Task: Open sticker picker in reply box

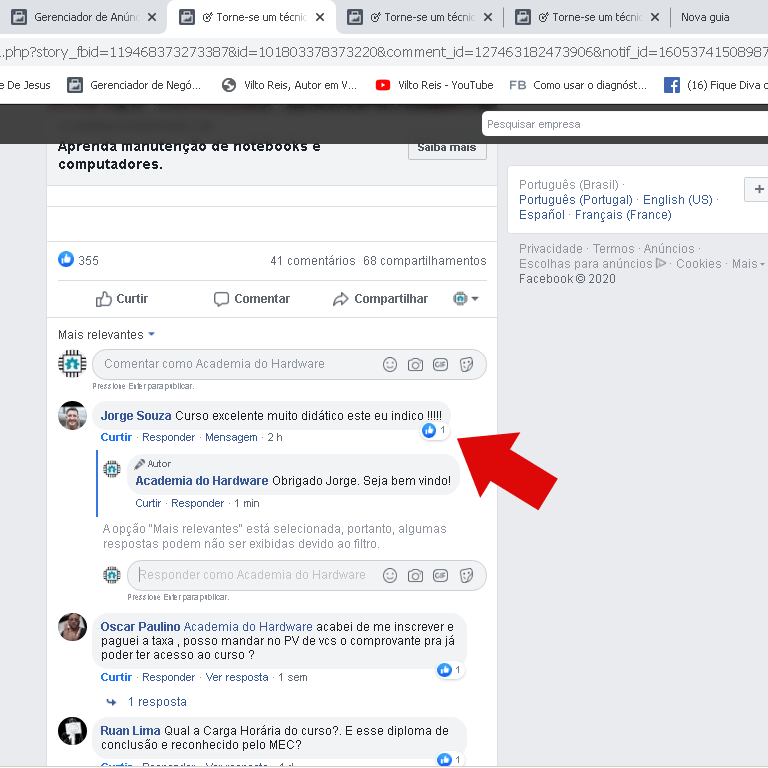Action: pos(466,576)
